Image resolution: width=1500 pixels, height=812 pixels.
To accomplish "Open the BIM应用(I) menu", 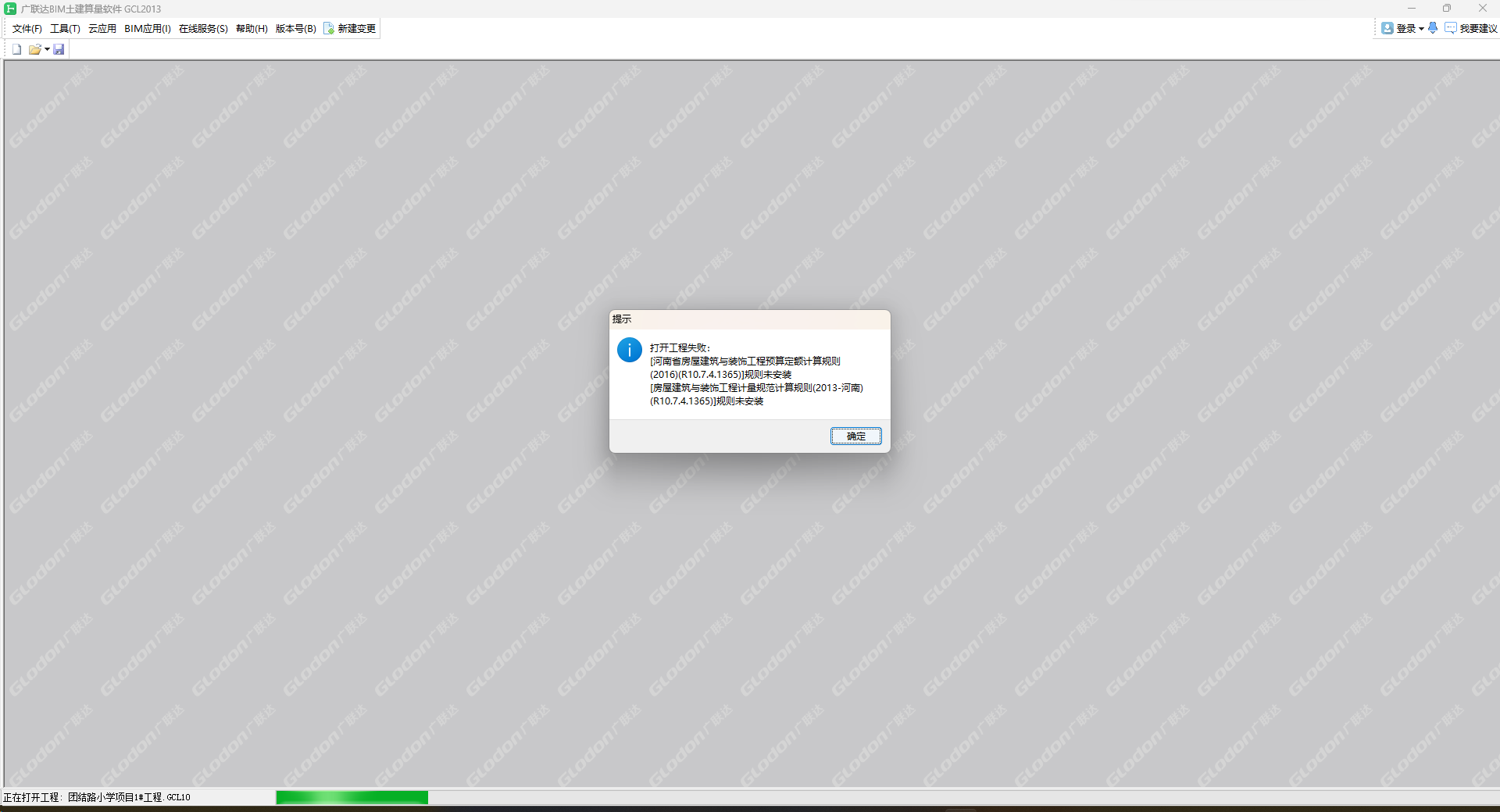I will 148,29.
